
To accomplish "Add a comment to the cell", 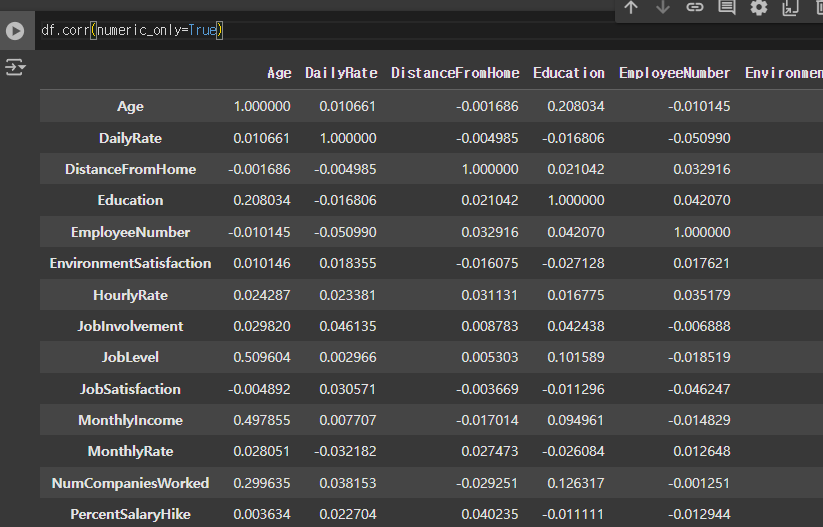I will click(x=727, y=7).
